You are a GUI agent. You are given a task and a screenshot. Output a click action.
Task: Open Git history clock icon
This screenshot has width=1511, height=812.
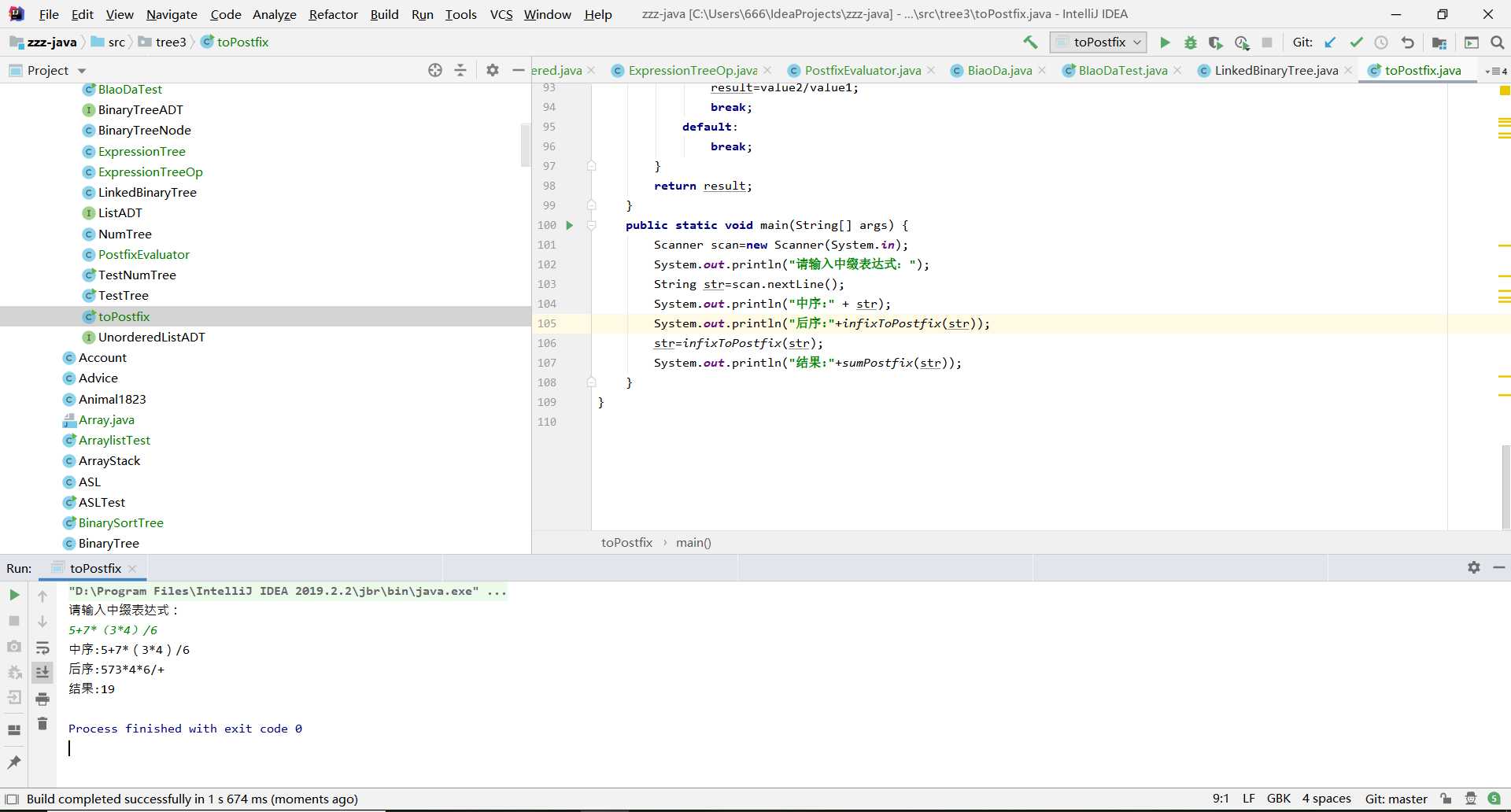(1381, 42)
